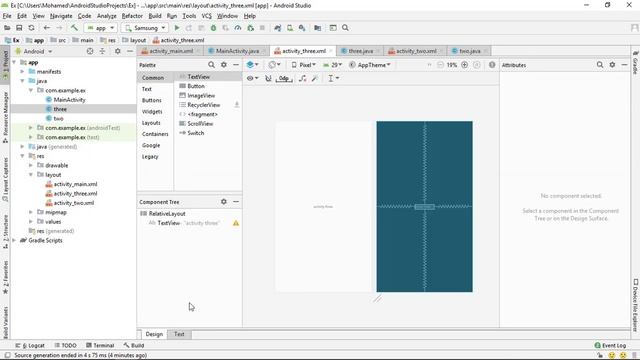
Task: Click the debug app bug icon
Action: coord(213,28)
